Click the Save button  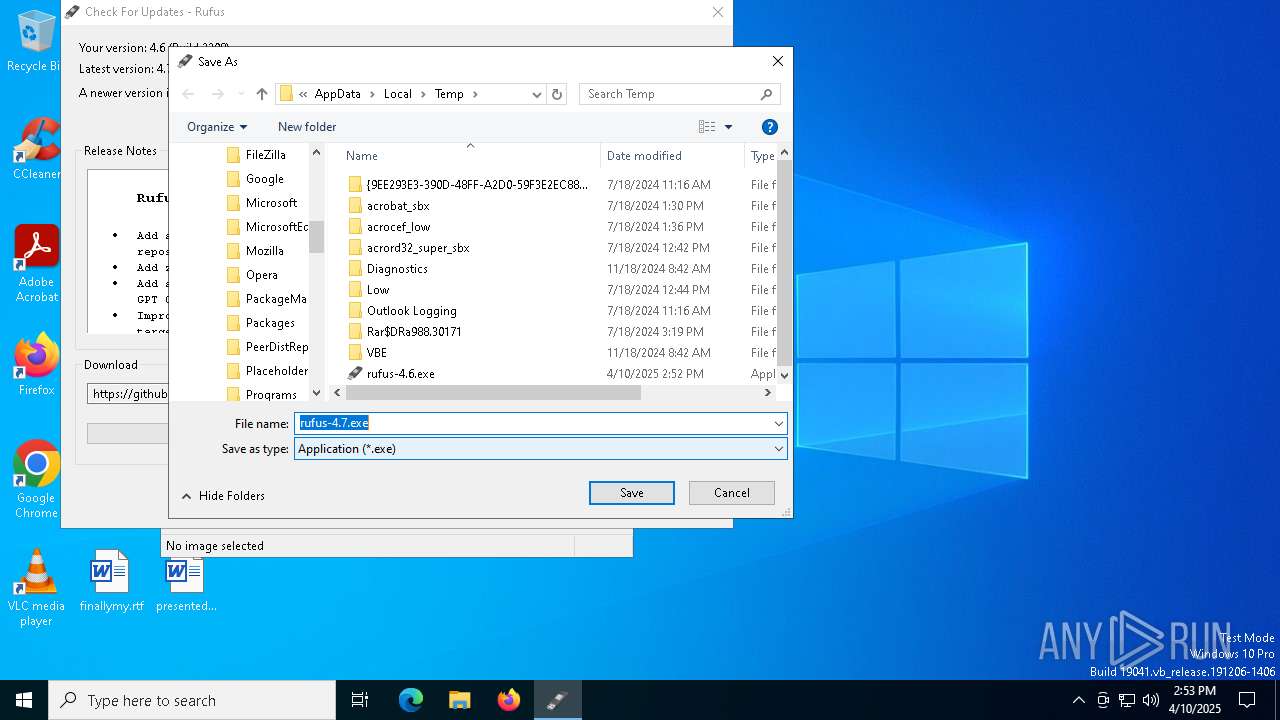click(632, 493)
